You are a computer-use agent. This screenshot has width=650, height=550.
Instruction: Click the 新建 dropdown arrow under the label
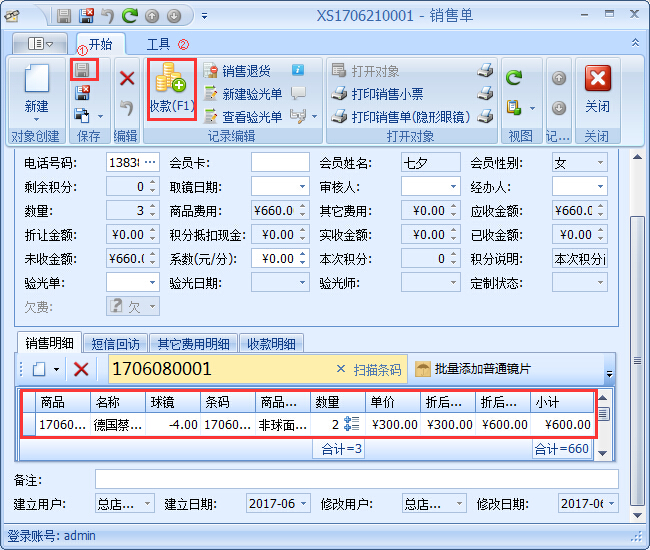point(36,119)
